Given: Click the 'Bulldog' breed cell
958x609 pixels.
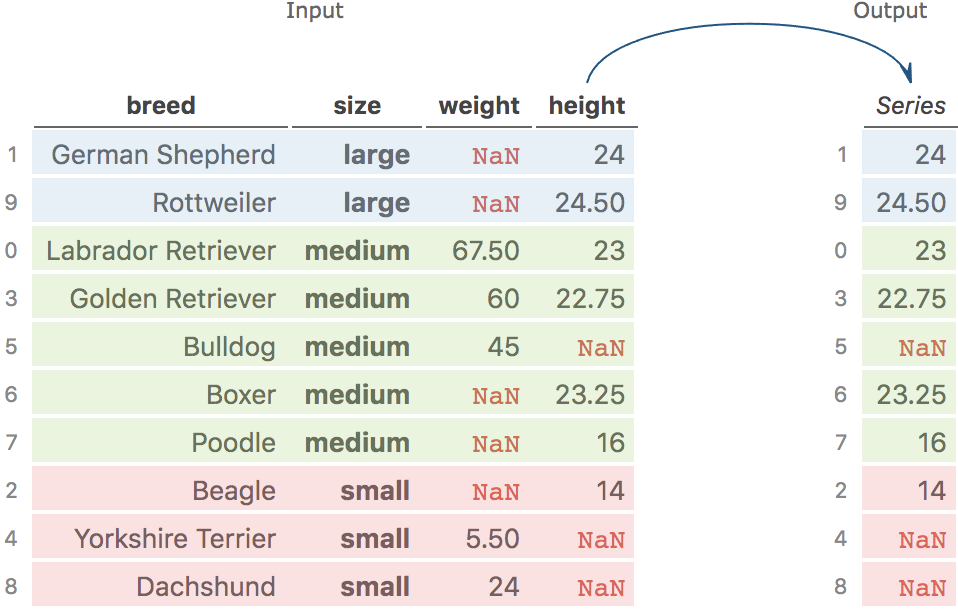Looking at the screenshot, I should [229, 347].
